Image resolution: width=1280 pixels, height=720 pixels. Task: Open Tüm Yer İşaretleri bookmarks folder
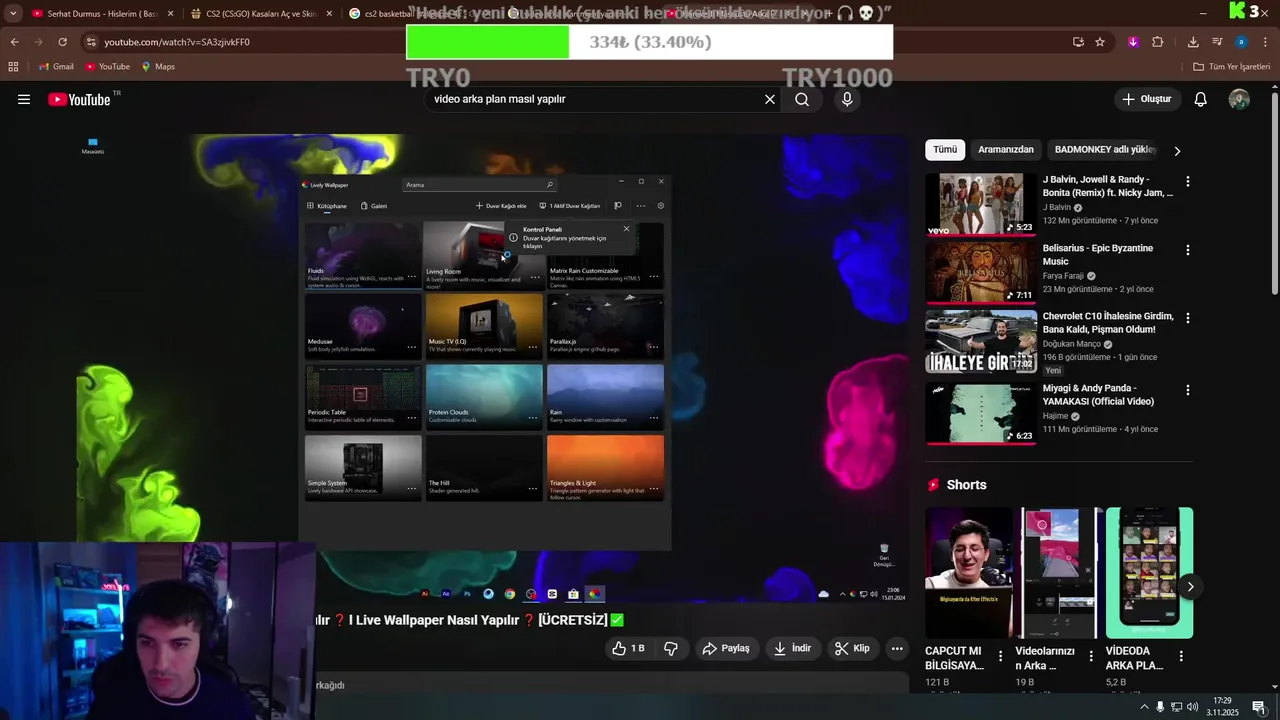1232,66
